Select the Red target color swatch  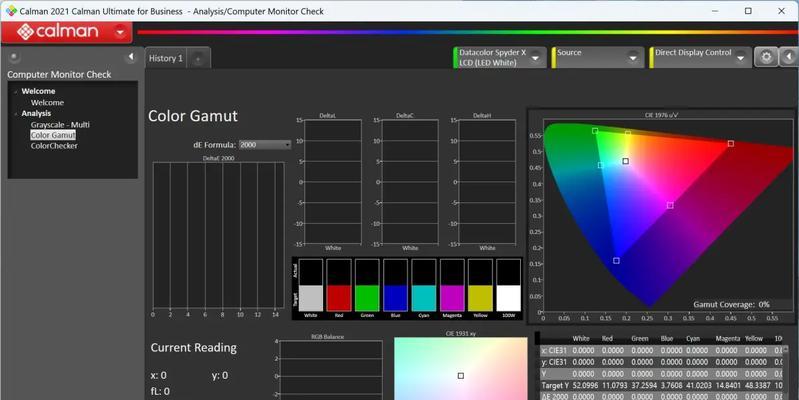coord(339,298)
